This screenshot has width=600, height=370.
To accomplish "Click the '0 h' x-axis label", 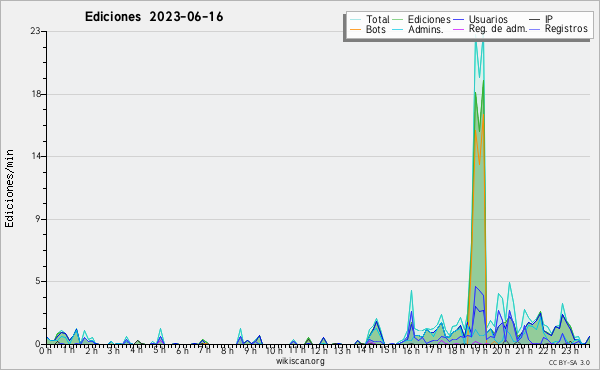I will pyautogui.click(x=46, y=350).
